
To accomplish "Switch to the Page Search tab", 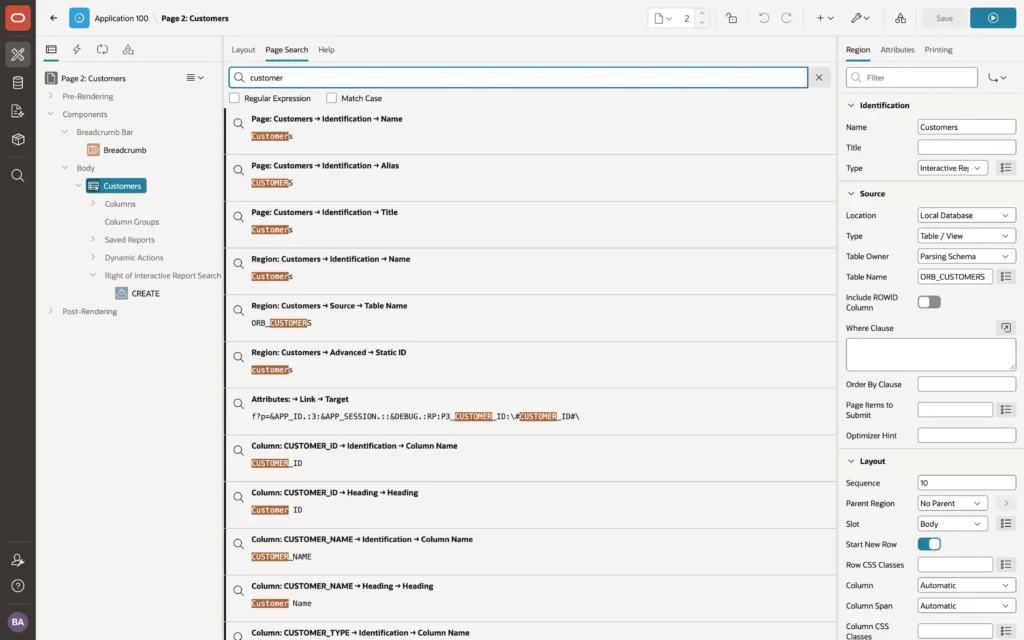I will tap(286, 50).
